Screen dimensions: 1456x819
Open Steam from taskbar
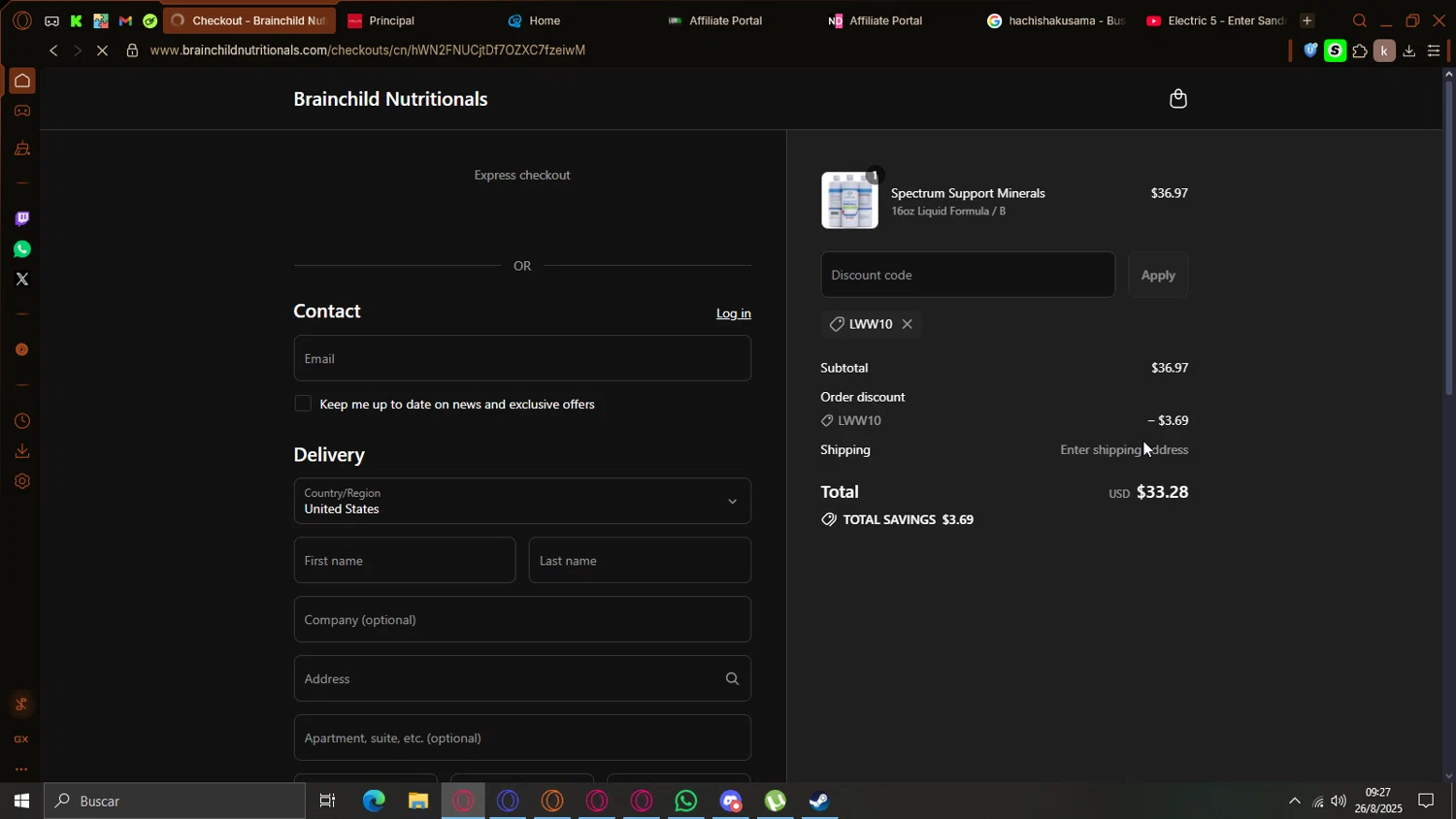(820, 802)
